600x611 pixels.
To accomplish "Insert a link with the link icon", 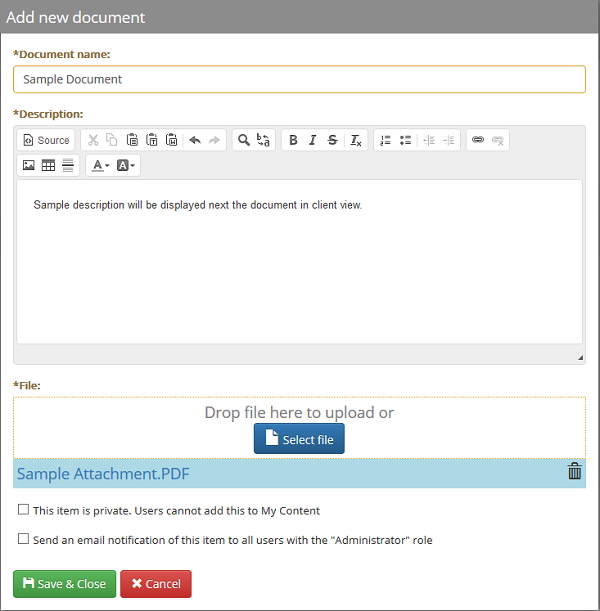I will [x=478, y=140].
